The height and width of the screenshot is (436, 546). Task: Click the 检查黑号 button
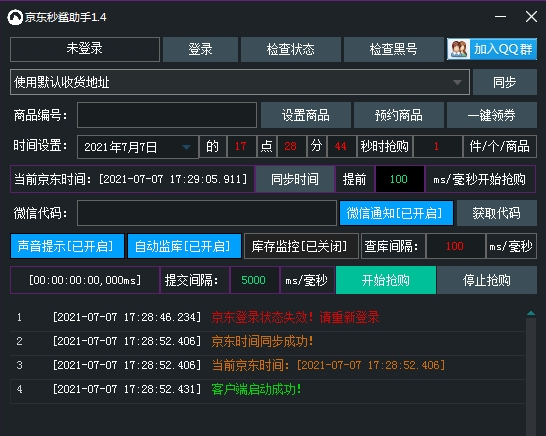pyautogui.click(x=393, y=49)
